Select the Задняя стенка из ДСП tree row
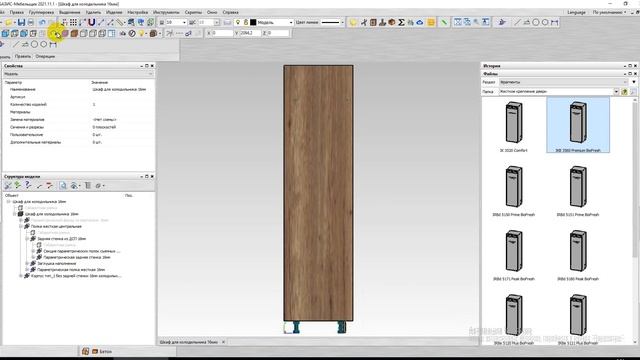 61,239
